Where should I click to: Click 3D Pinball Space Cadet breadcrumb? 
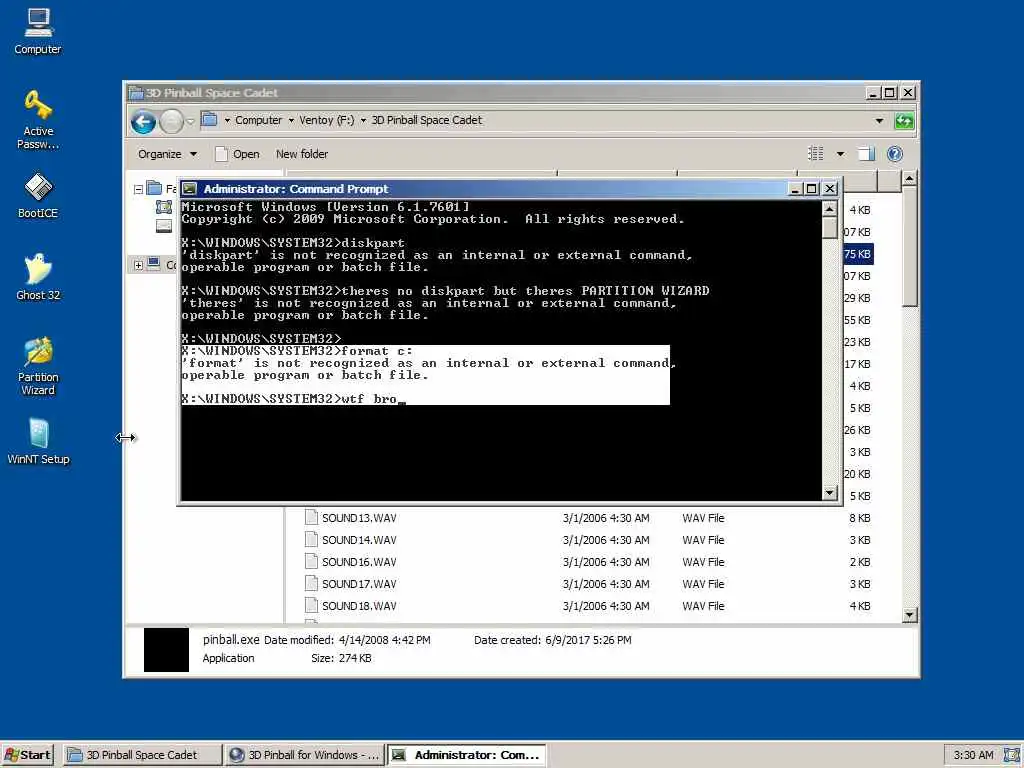(x=426, y=120)
